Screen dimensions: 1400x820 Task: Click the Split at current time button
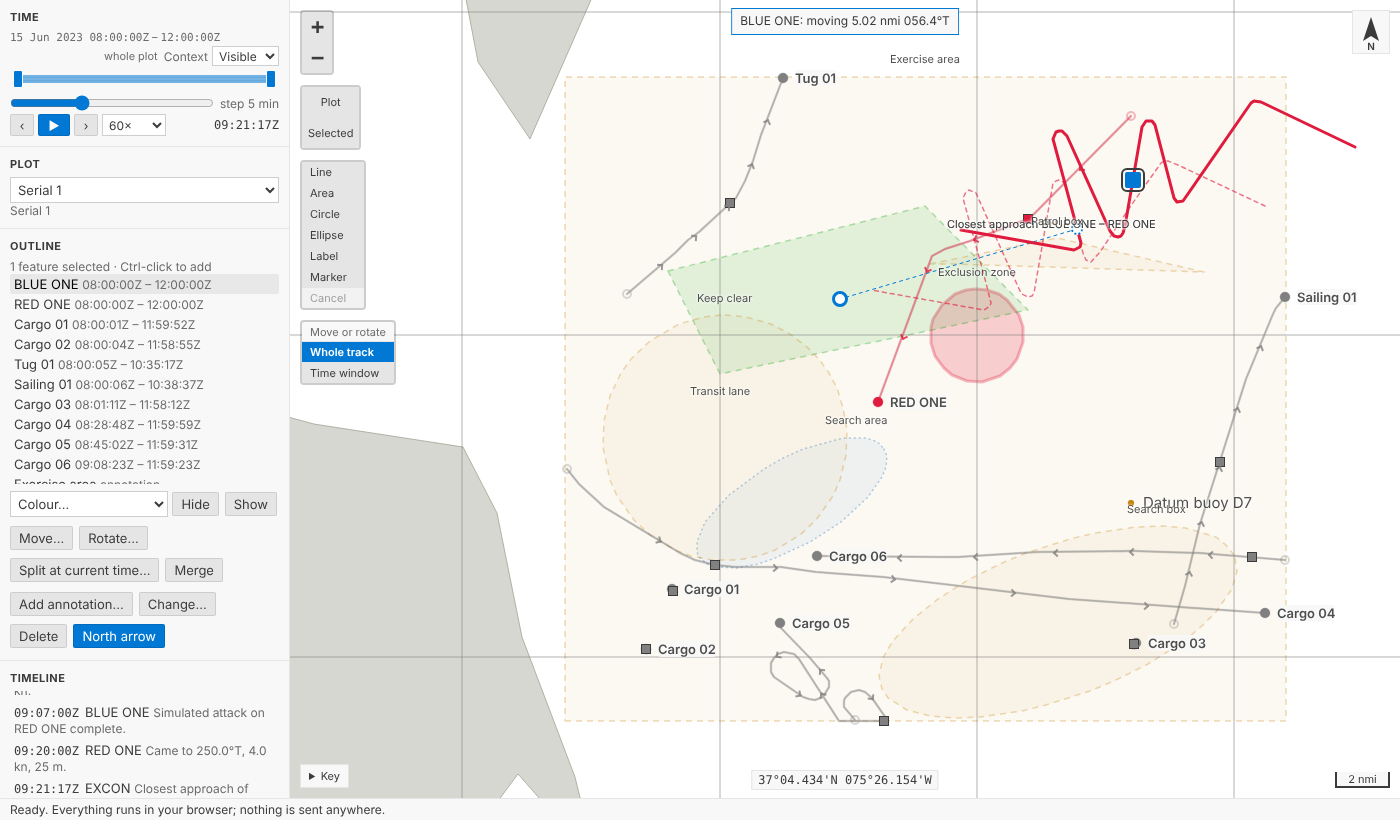pos(85,570)
